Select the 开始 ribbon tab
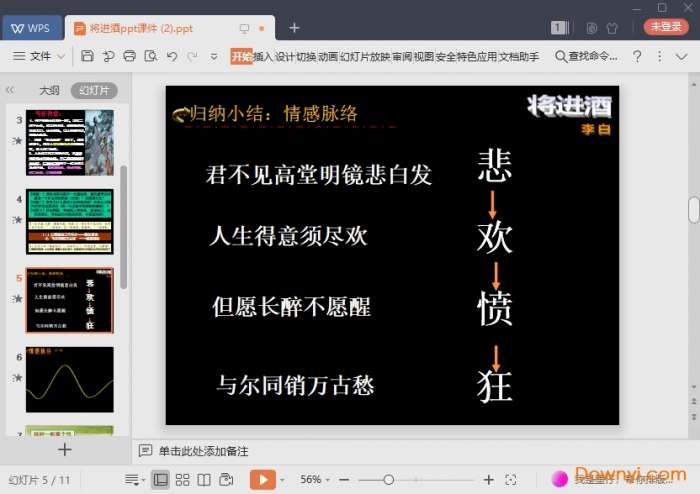The width and height of the screenshot is (700, 494). tap(241, 56)
